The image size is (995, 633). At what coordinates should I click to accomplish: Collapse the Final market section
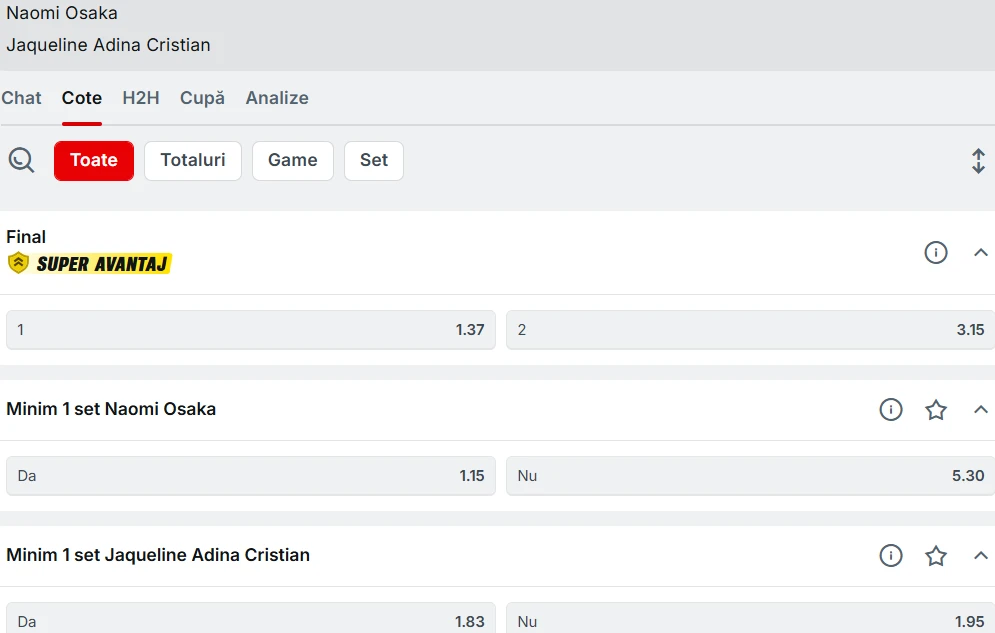pyautogui.click(x=980, y=253)
